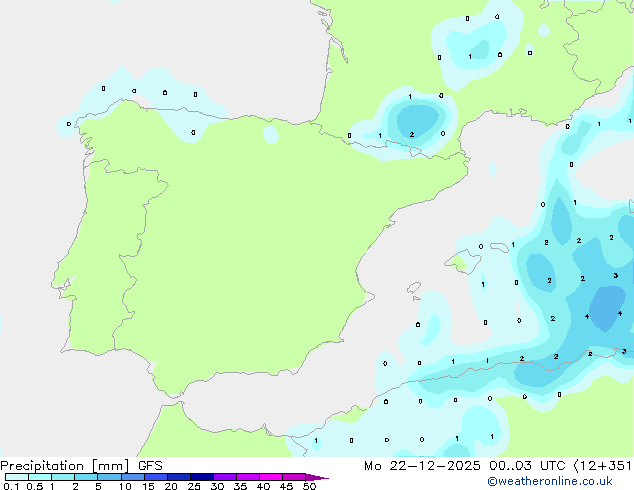The width and height of the screenshot is (634, 490).
Task: Click the '35' legend scale label
Action: coord(240,486)
